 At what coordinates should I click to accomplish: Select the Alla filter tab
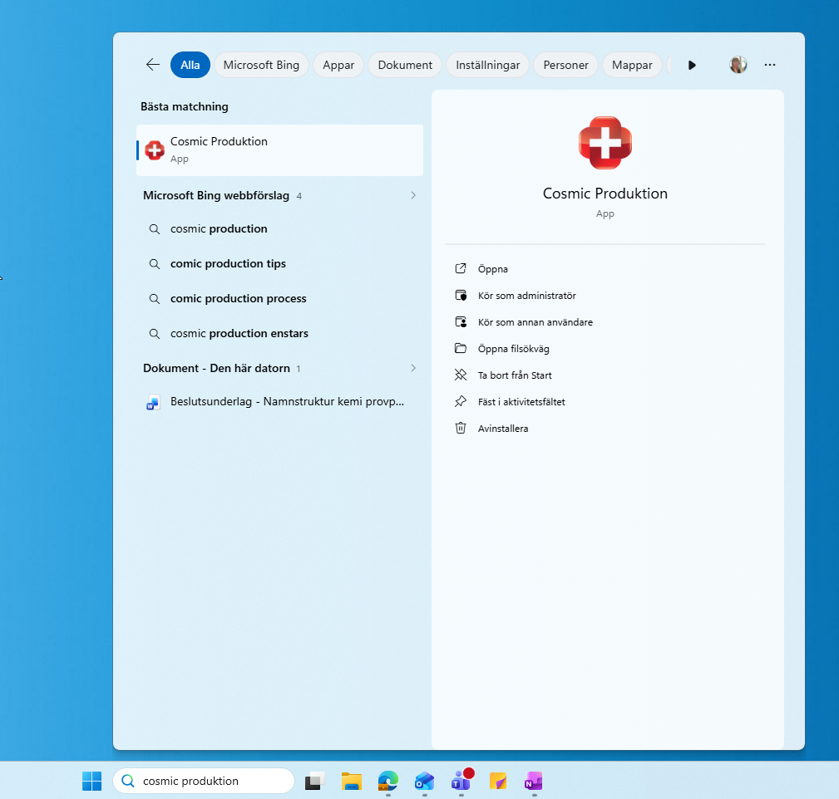tap(190, 65)
